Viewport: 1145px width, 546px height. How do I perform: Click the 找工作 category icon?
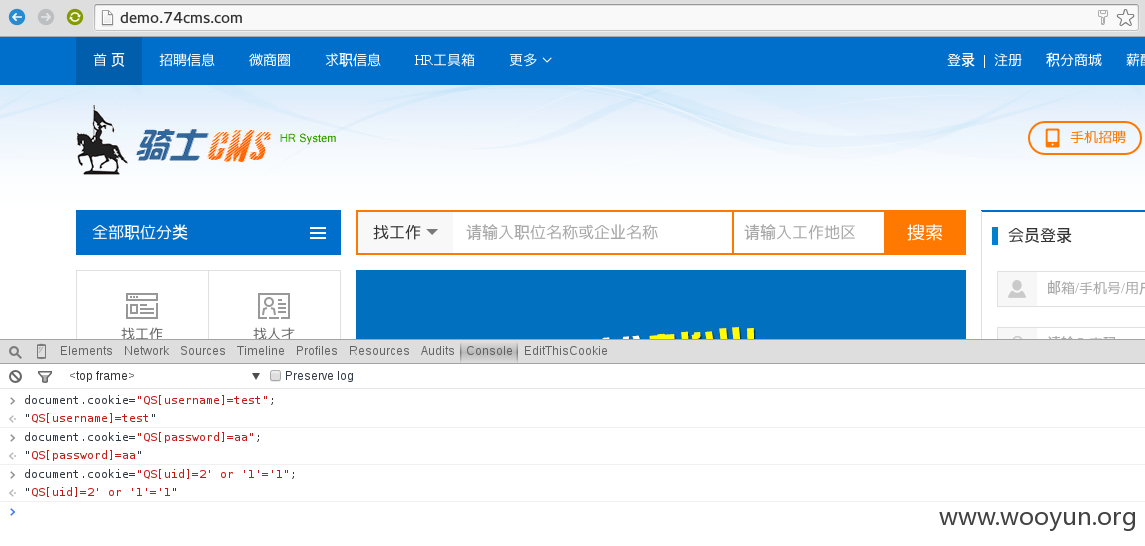tap(142, 307)
